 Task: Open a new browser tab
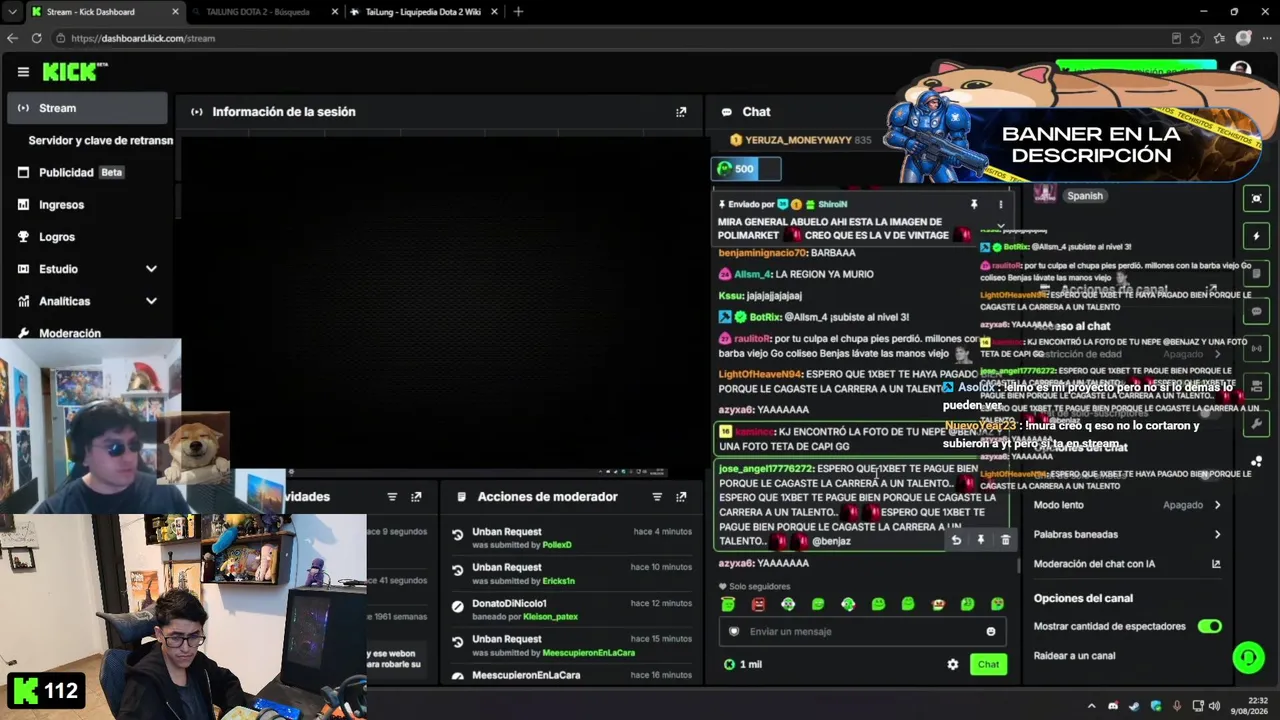[x=518, y=12]
